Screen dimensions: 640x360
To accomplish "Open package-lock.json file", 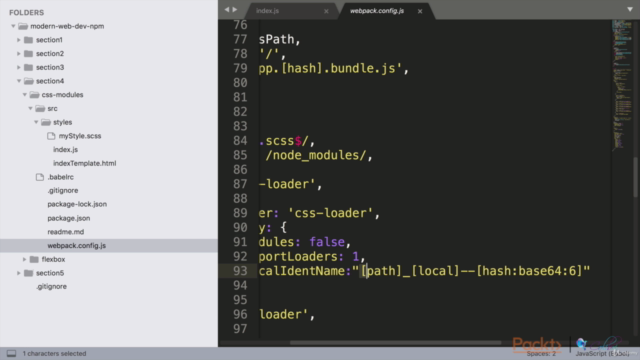I will [x=77, y=204].
